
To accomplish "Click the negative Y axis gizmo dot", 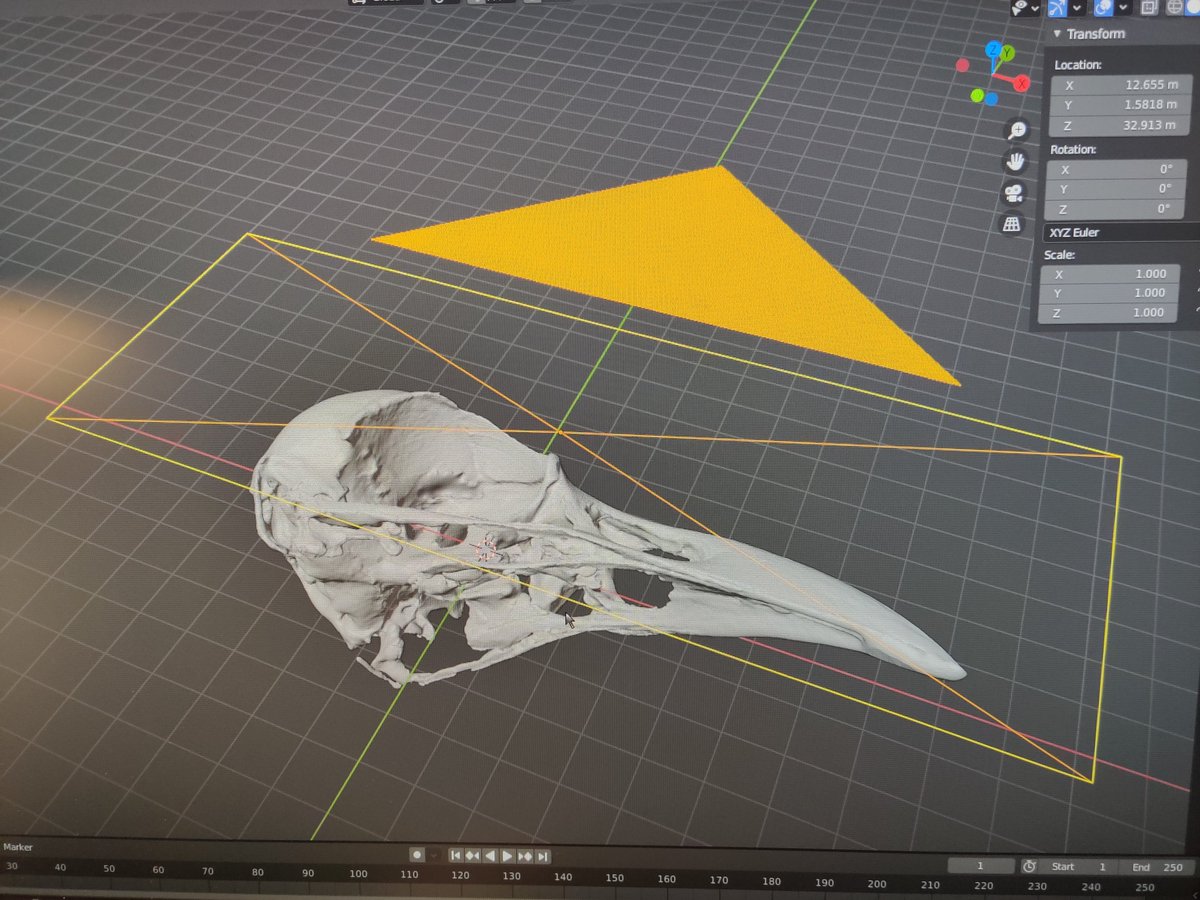I will click(977, 96).
